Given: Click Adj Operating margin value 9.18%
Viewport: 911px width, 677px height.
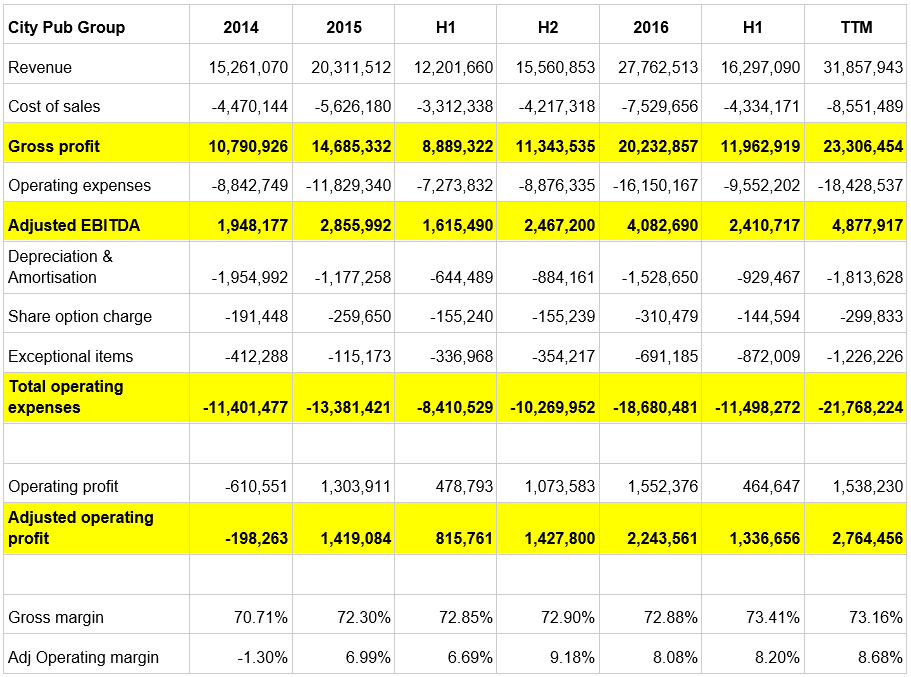Looking at the screenshot, I should pos(572,657).
